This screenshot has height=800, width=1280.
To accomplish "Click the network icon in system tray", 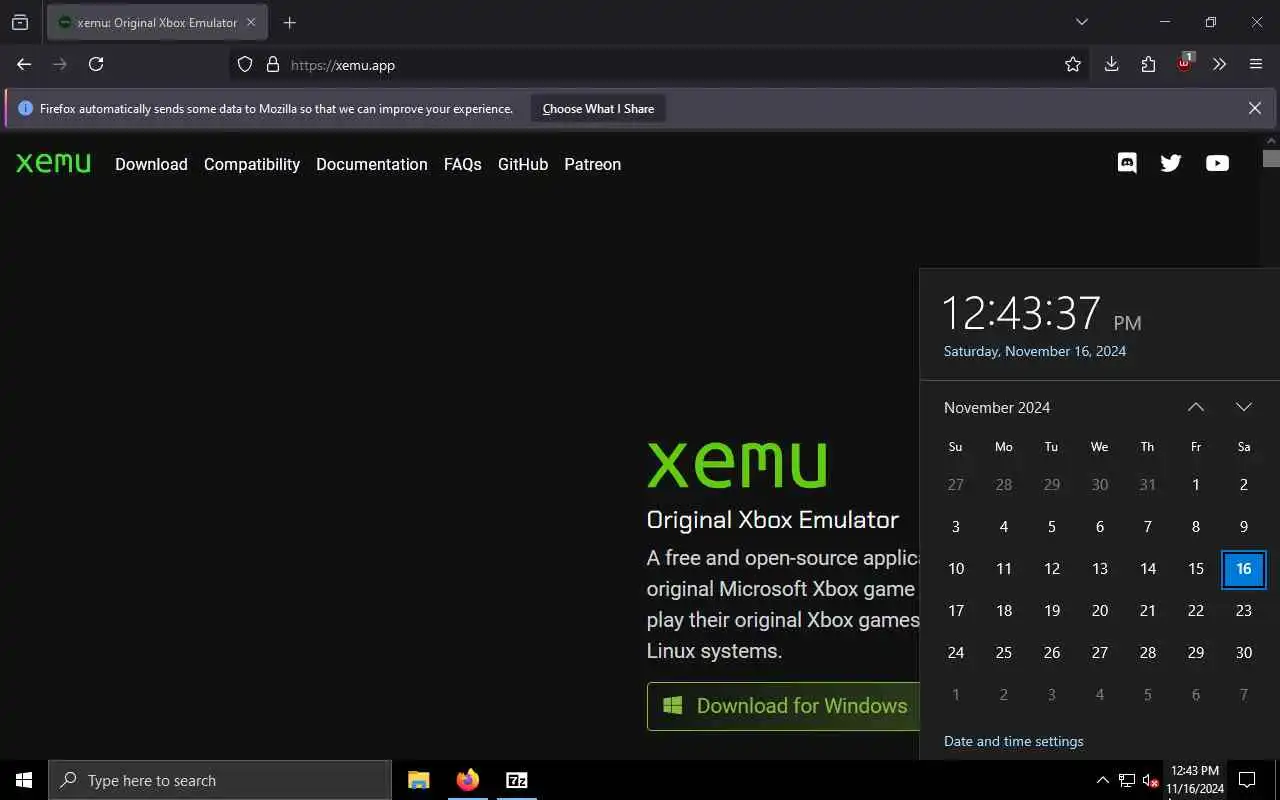I will coord(1127,780).
